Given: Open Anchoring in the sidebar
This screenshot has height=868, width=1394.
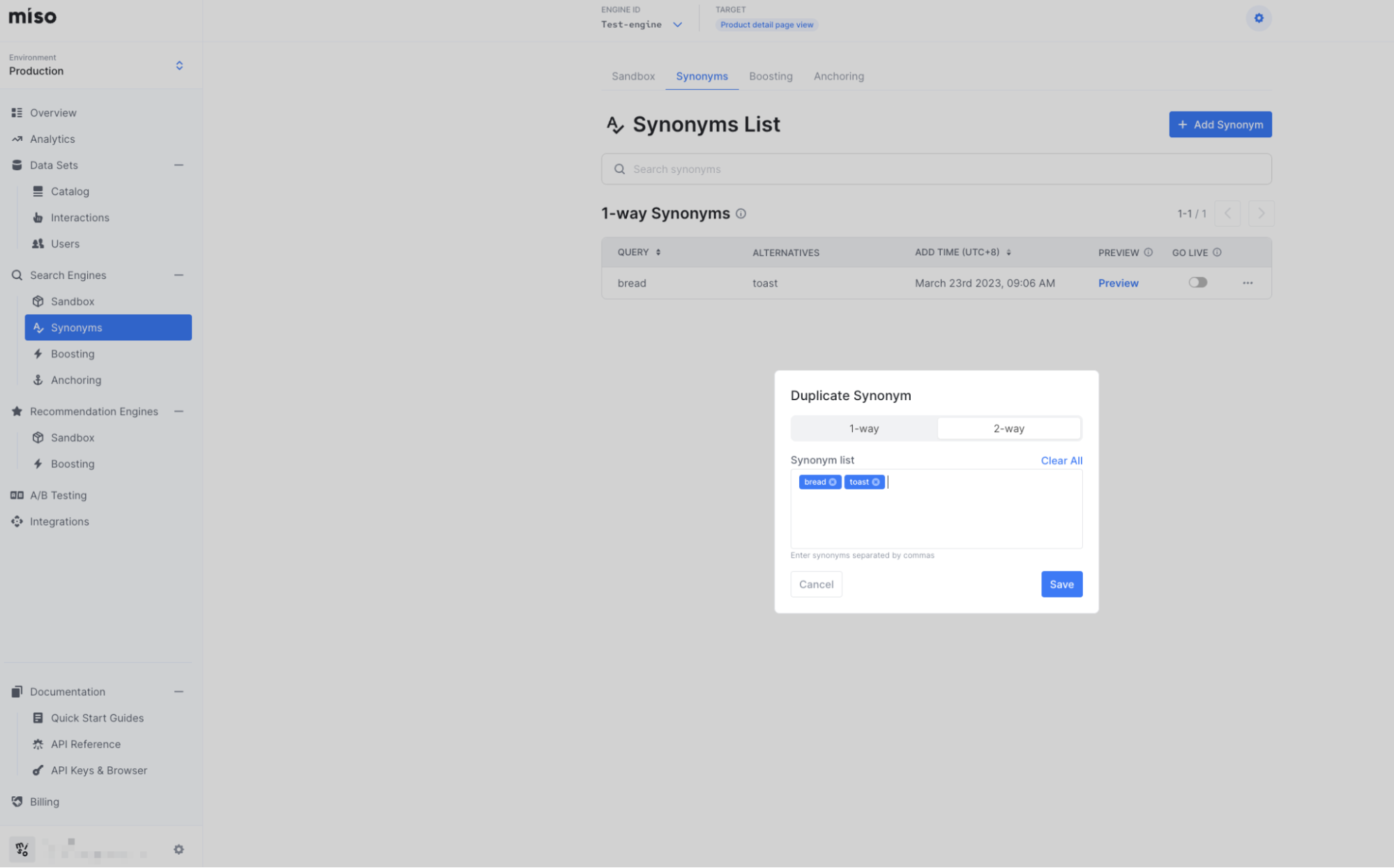Looking at the screenshot, I should click(x=75, y=380).
